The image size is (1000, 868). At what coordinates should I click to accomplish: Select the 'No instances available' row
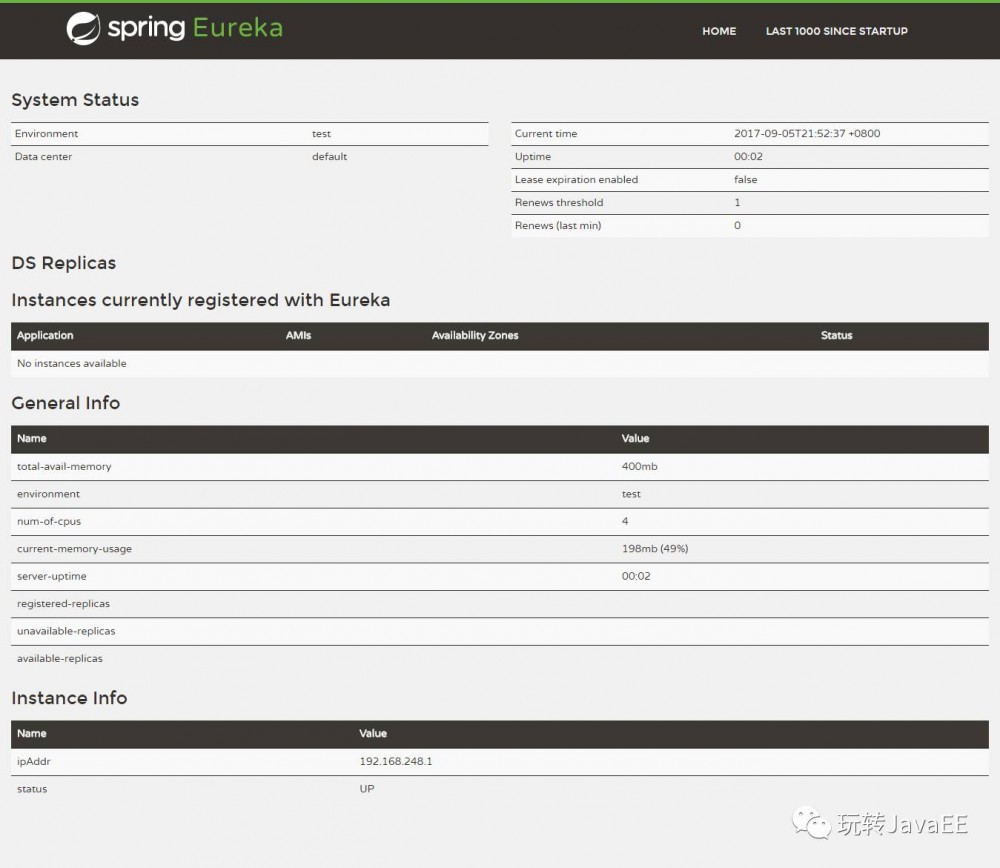500,364
